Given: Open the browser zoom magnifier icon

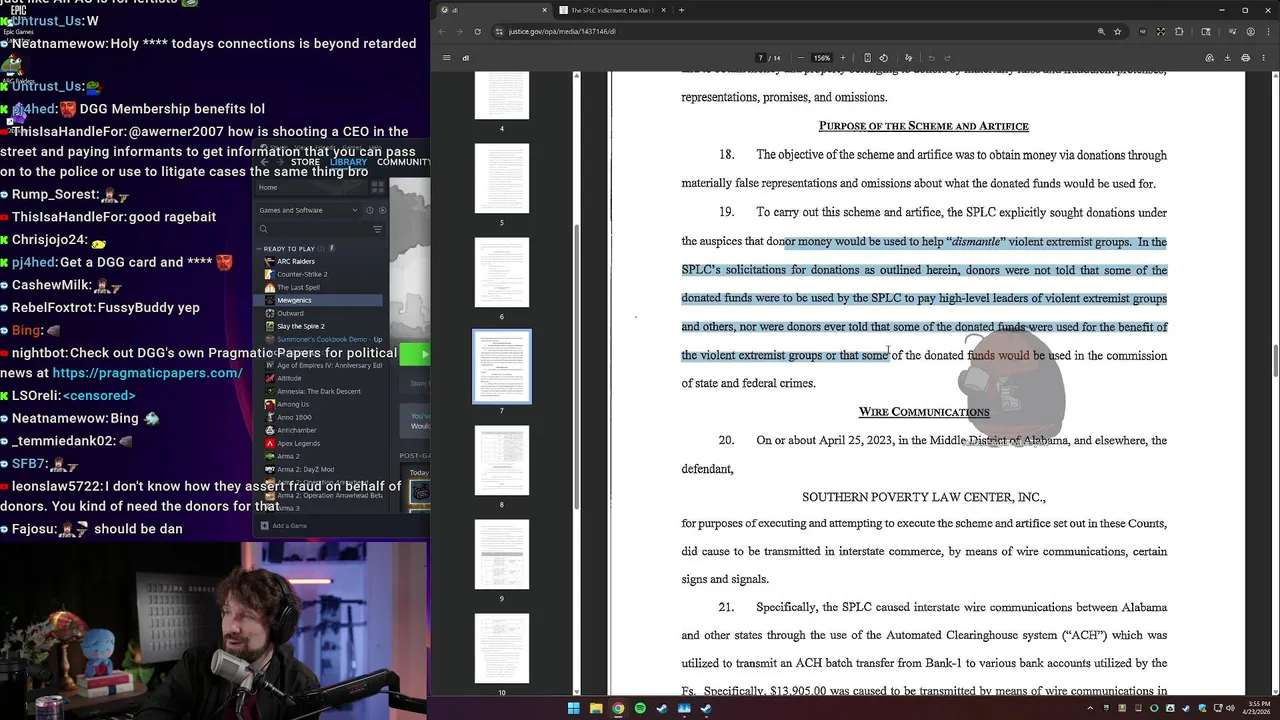Looking at the screenshot, I should point(1101,31).
